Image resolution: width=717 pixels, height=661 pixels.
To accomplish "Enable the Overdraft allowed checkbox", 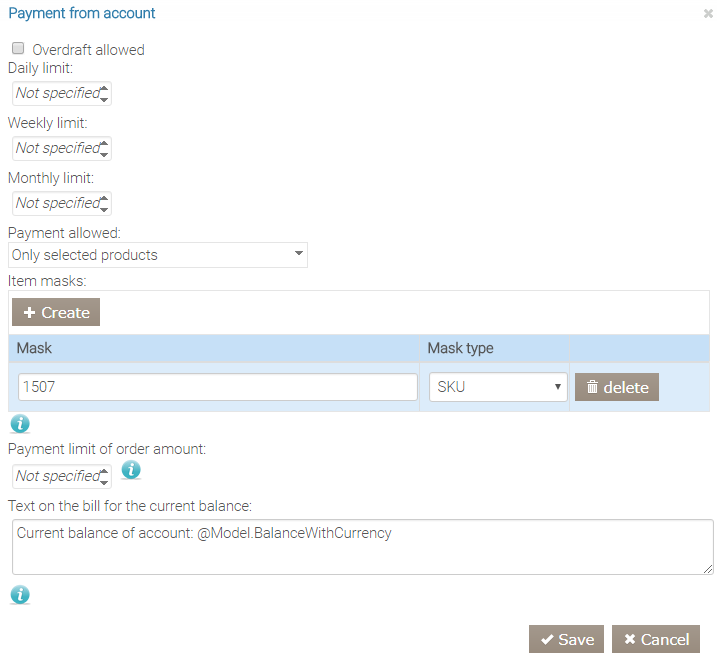I will click(18, 48).
